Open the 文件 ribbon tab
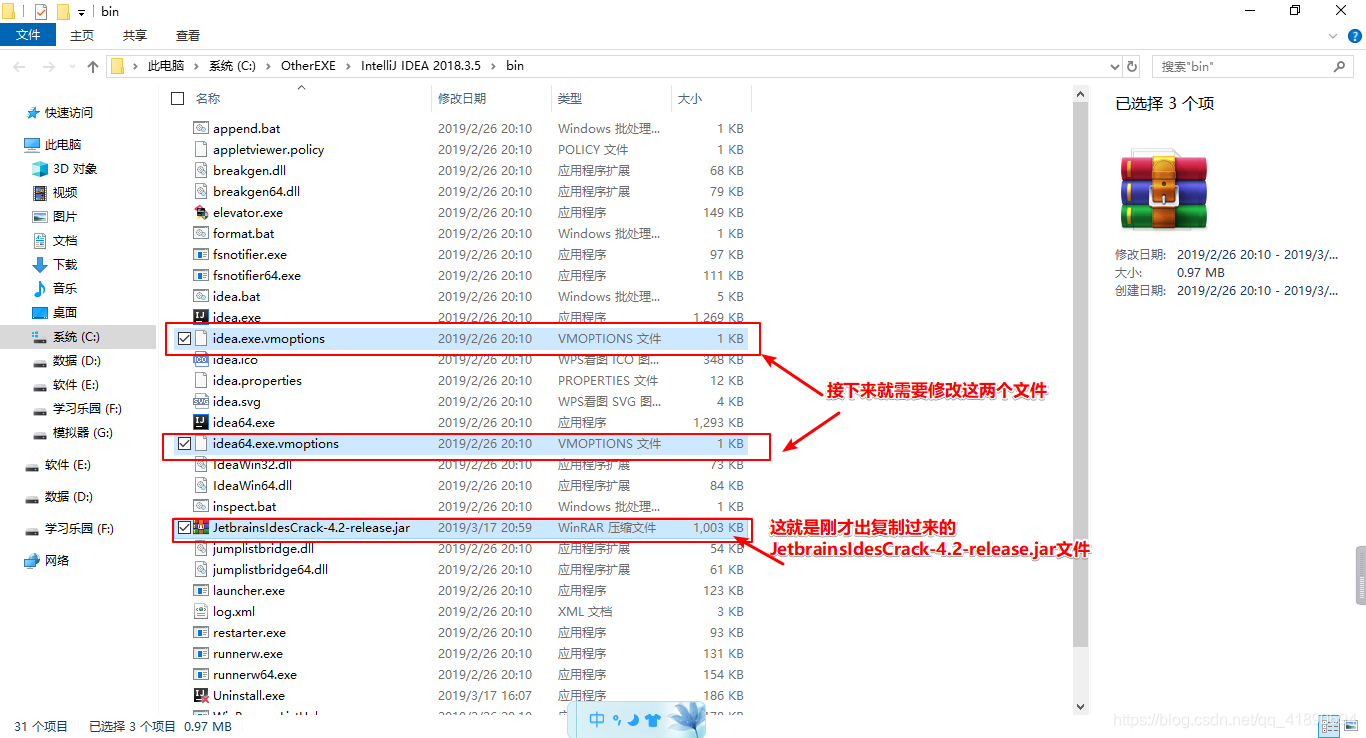This screenshot has width=1366, height=738. coord(28,35)
